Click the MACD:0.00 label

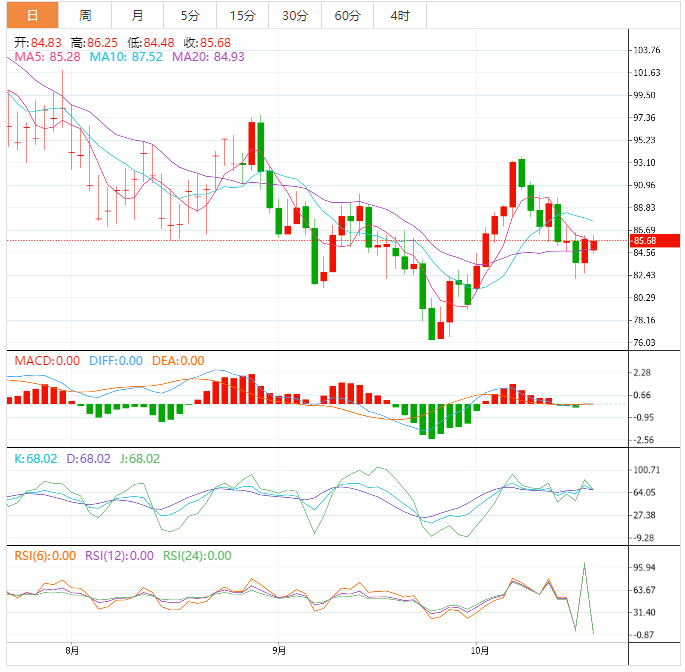[47, 361]
